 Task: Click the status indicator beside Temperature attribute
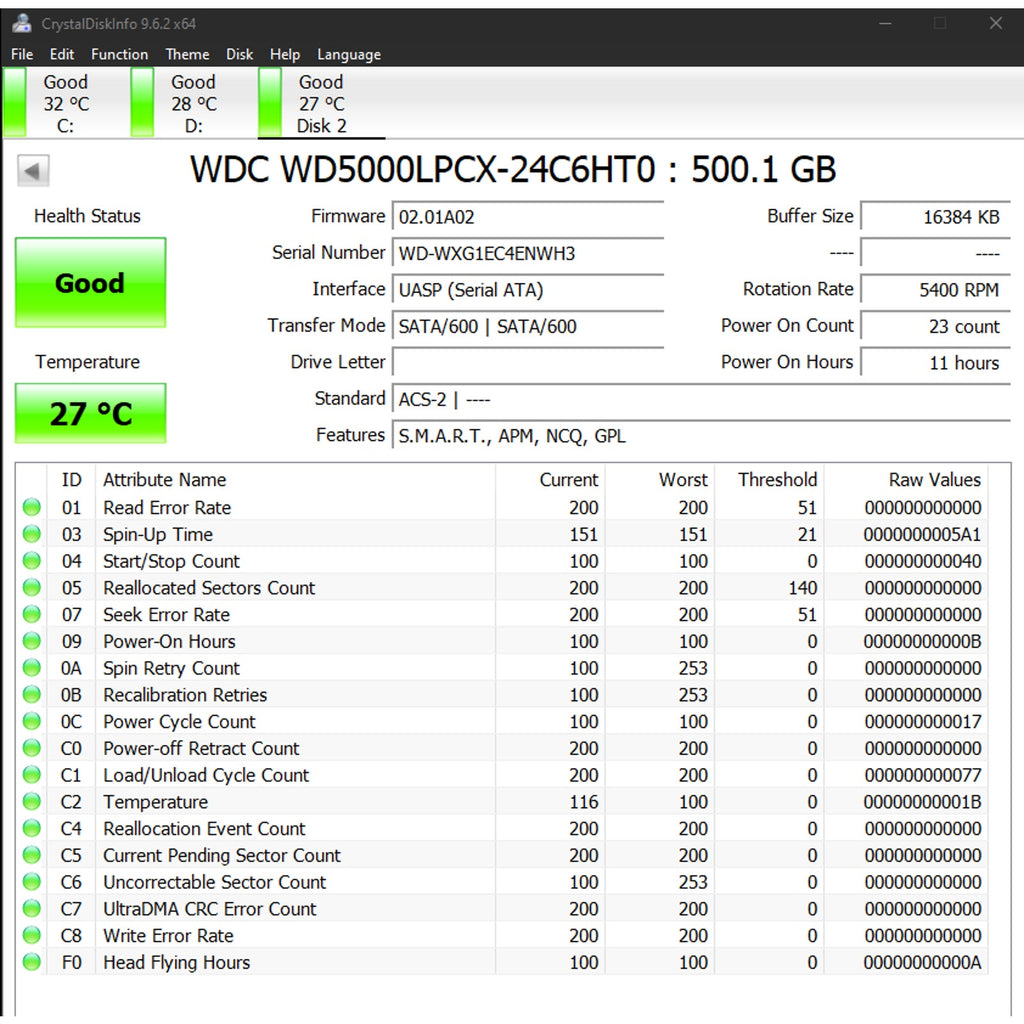[31, 801]
